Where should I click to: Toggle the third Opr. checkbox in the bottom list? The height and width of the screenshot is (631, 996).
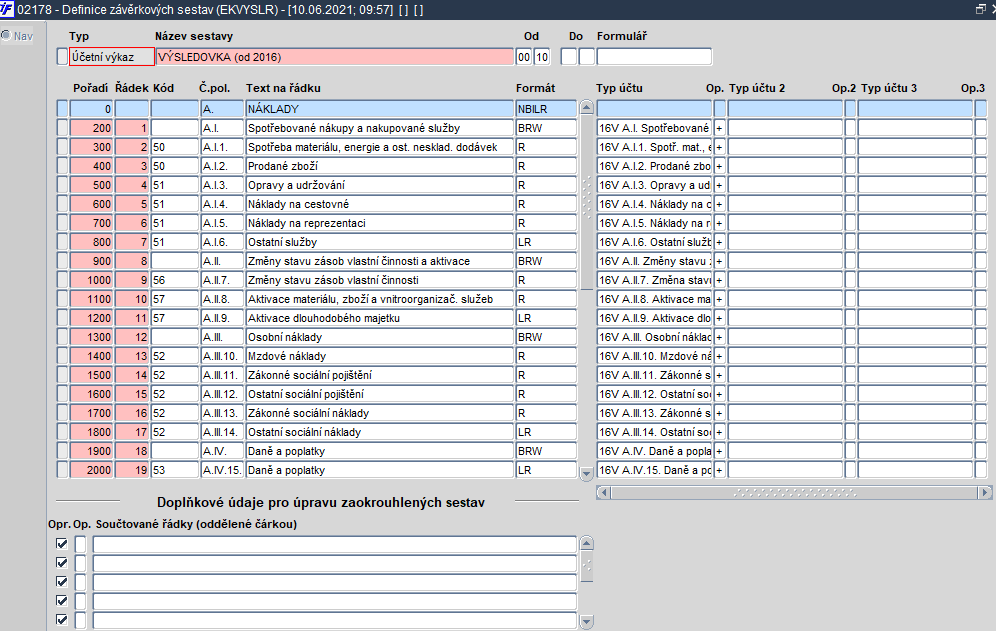pos(62,582)
